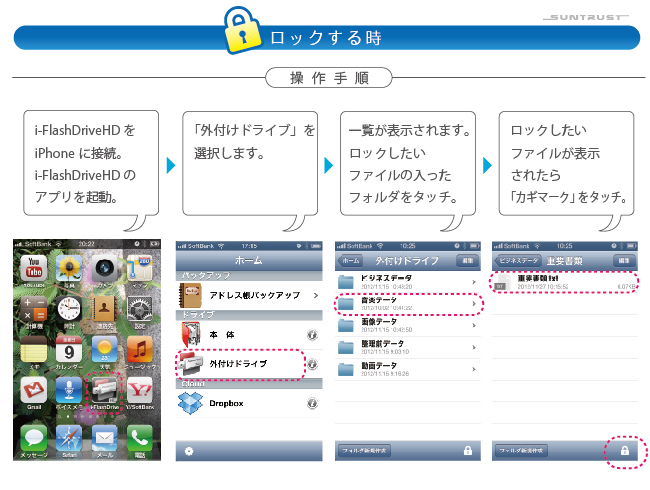650x490 pixels.
Task: Tap 編集 on the 重要書類 screen
Action: point(624,261)
